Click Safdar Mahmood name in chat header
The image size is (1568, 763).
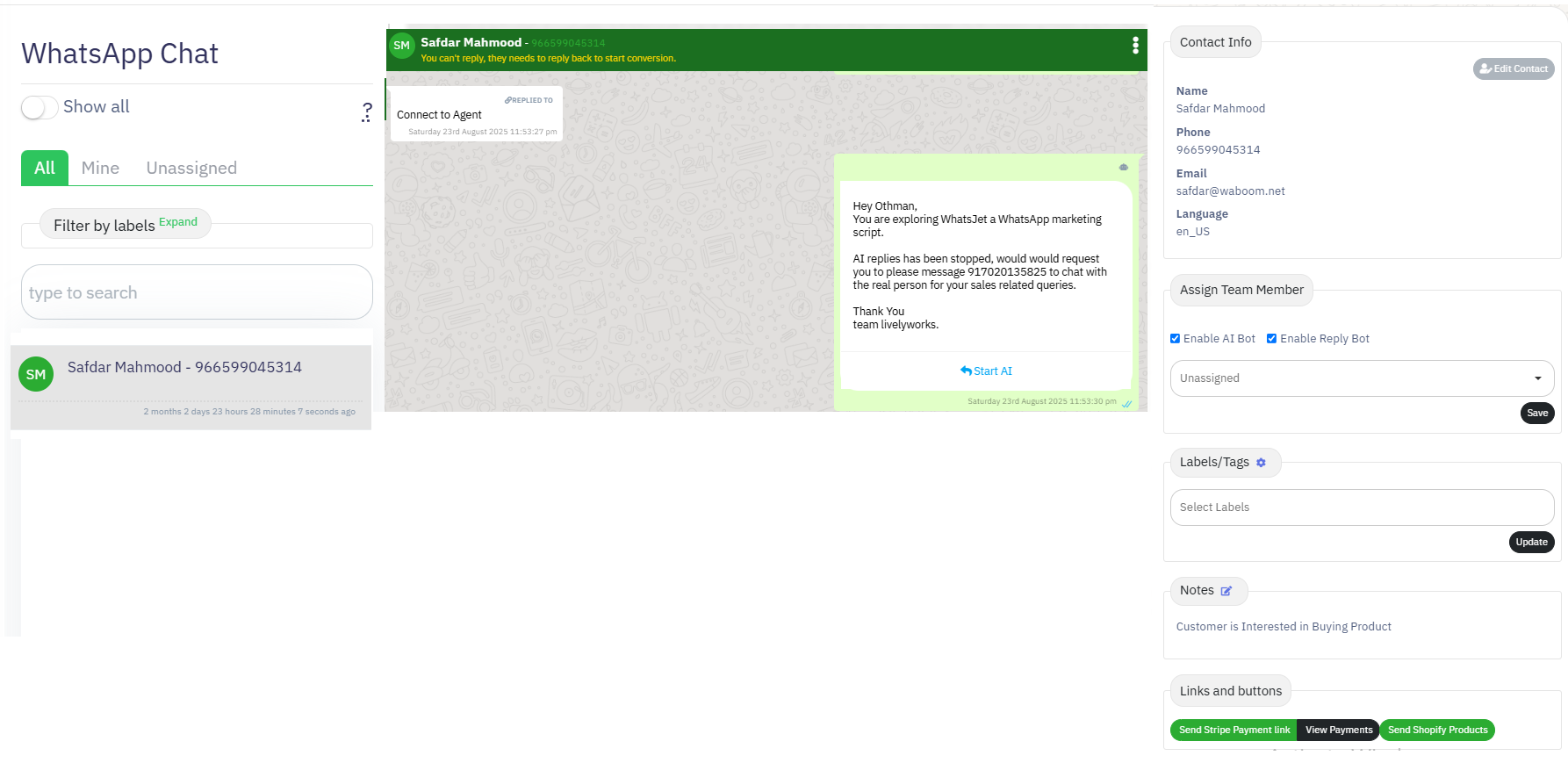[x=471, y=42]
